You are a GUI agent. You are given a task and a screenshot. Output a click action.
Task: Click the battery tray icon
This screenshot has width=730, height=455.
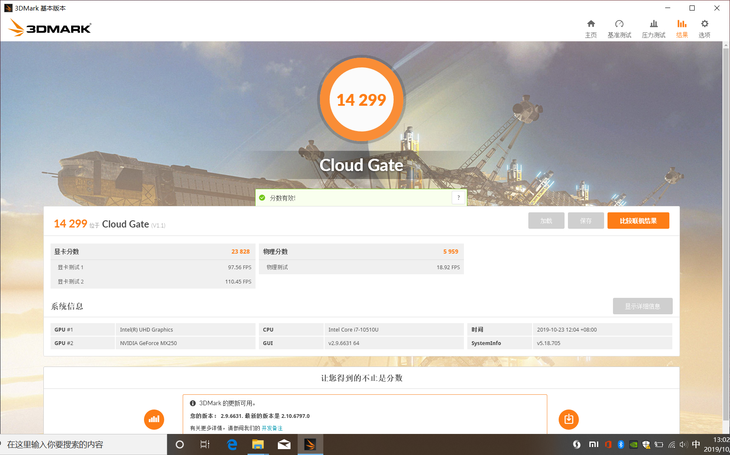pos(659,444)
